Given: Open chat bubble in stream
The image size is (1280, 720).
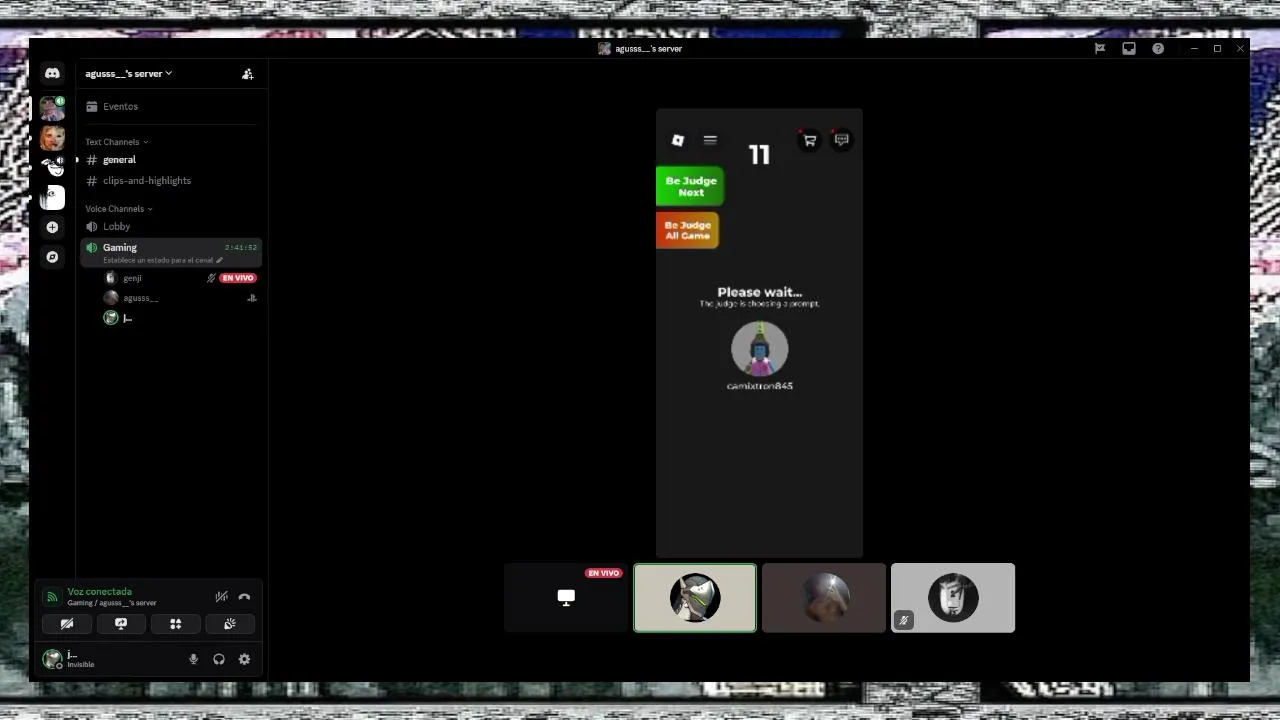Looking at the screenshot, I should point(841,140).
